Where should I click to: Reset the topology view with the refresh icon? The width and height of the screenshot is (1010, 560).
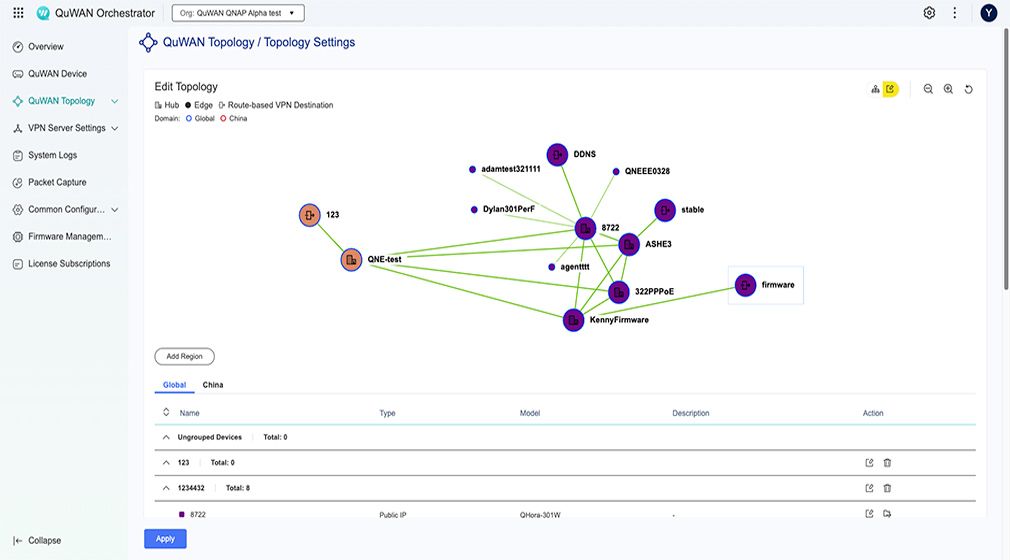969,89
